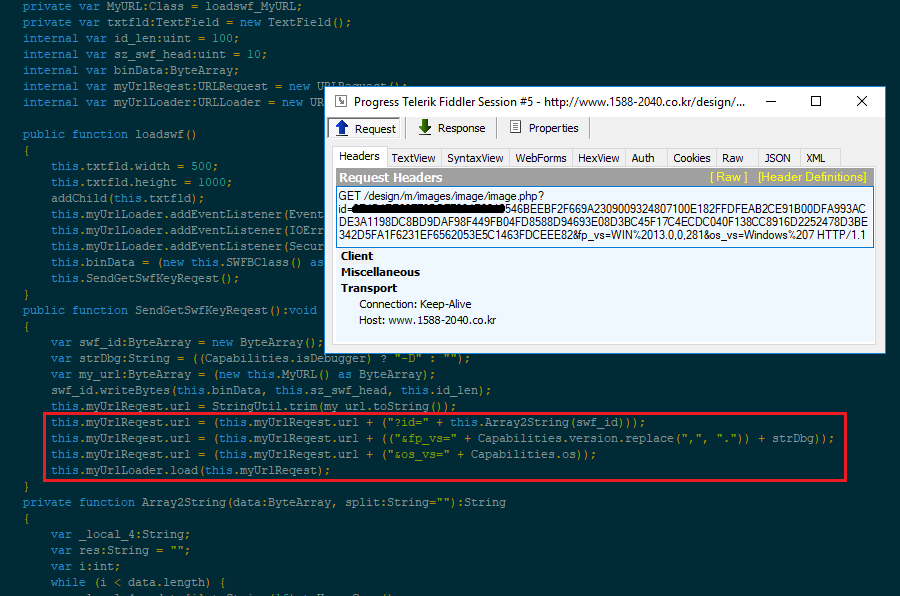Click the blue up-arrow Request icon
The width and height of the screenshot is (900, 596).
tap(342, 127)
